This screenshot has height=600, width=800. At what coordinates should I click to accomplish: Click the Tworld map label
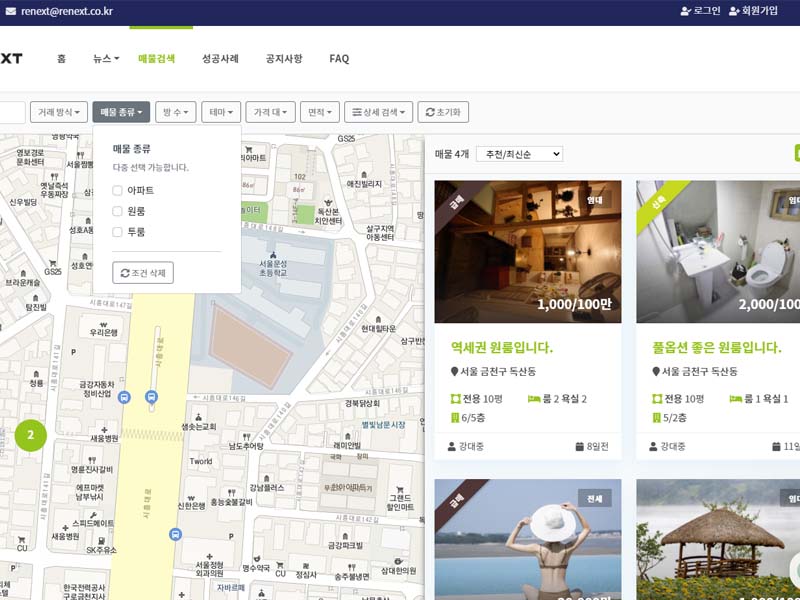coord(201,461)
